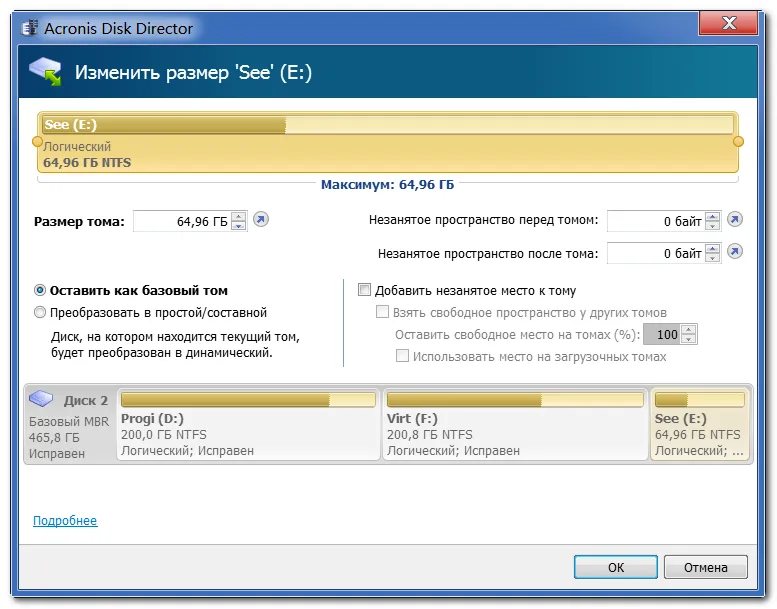Image resolution: width=777 pixels, height=609 pixels.
Task: Increase volume size with up stepper arrow
Action: pos(239,216)
